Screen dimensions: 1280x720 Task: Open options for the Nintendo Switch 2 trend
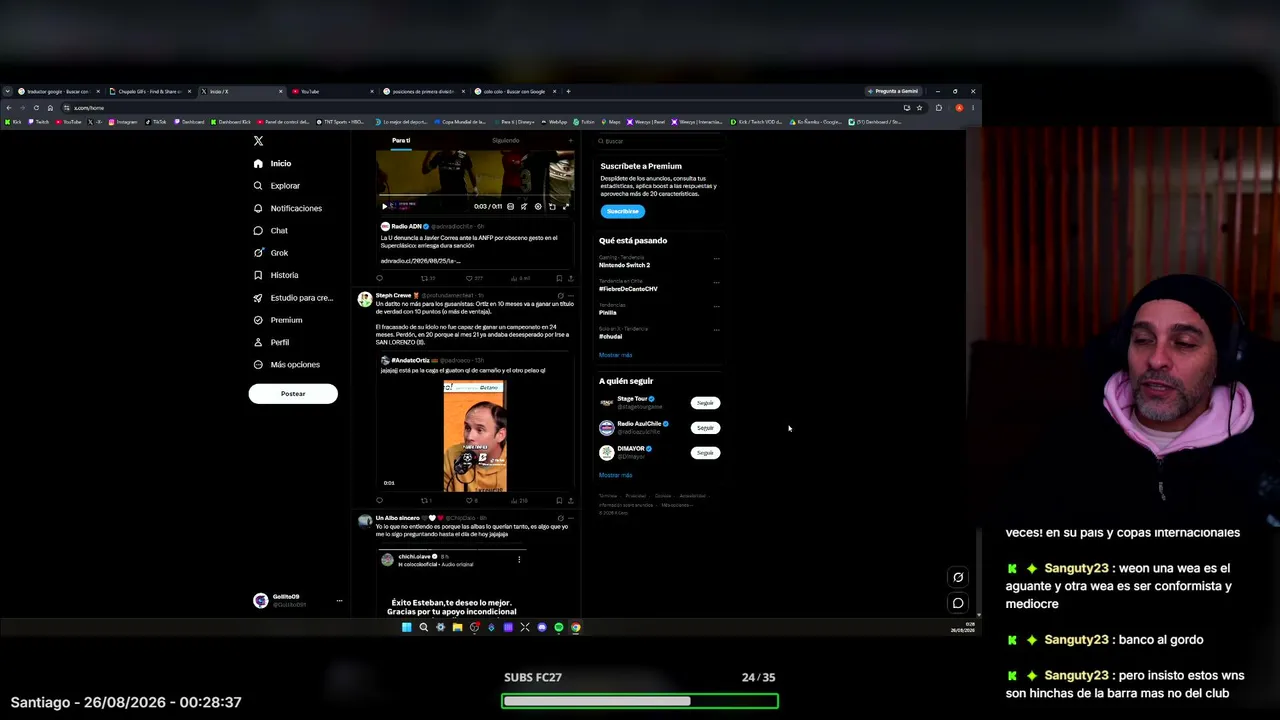tap(716, 259)
